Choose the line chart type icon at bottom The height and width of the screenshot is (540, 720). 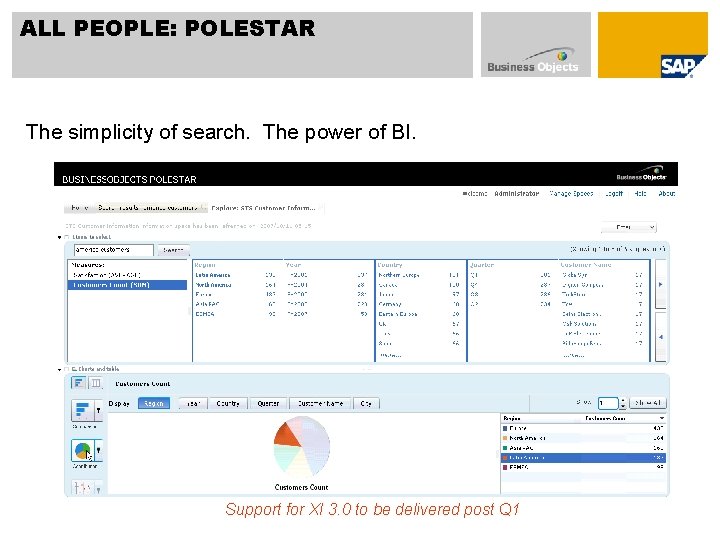tap(82, 488)
